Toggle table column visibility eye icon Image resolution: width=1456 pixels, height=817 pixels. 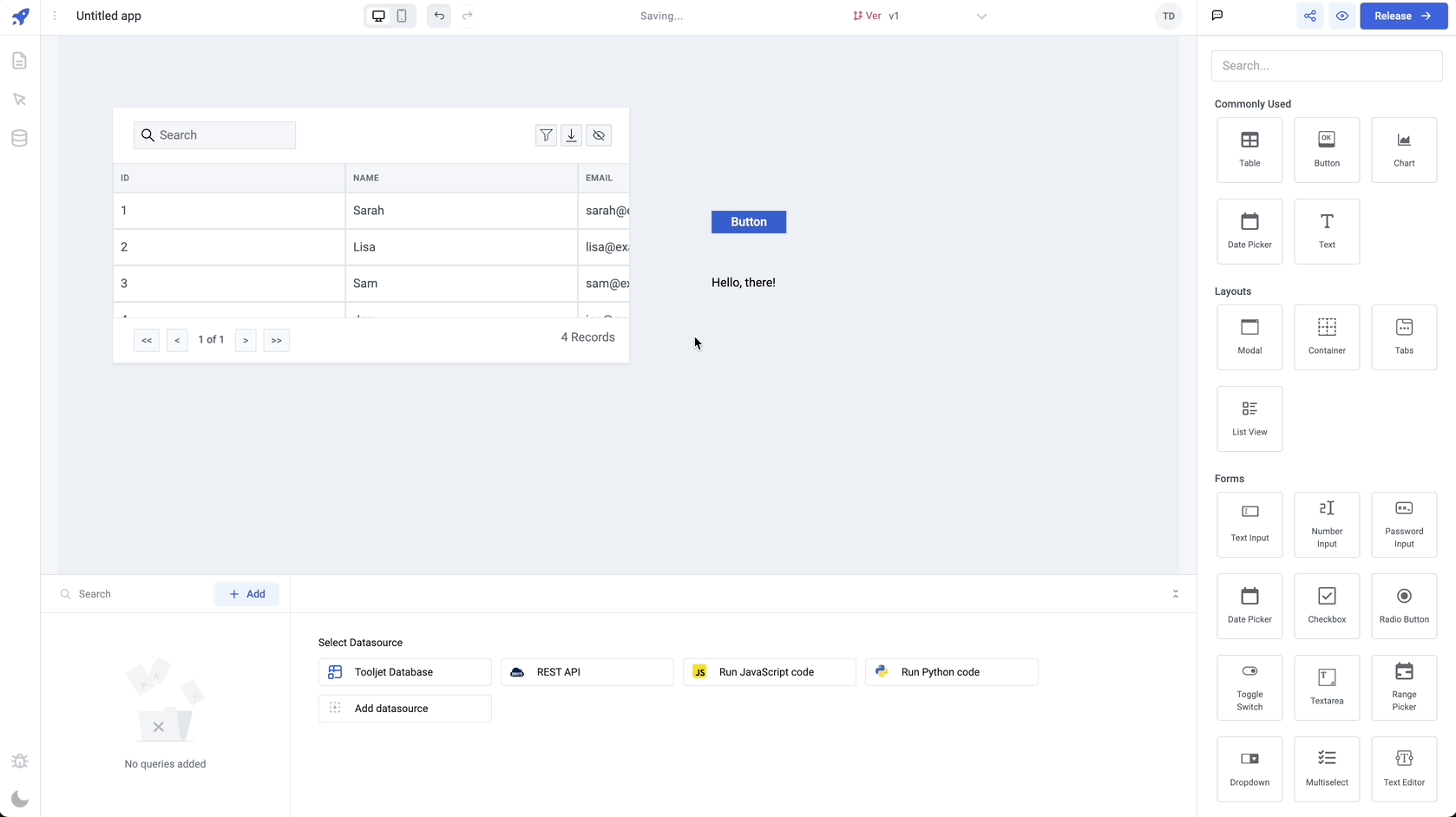click(x=599, y=135)
